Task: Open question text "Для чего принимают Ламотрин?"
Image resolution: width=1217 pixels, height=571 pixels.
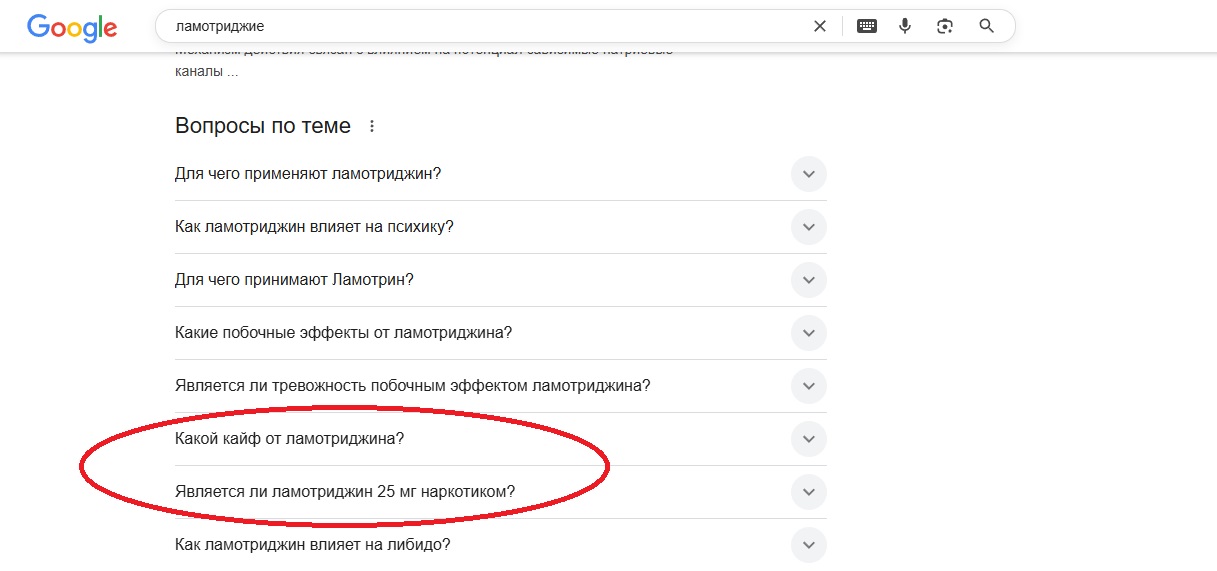Action: click(294, 280)
